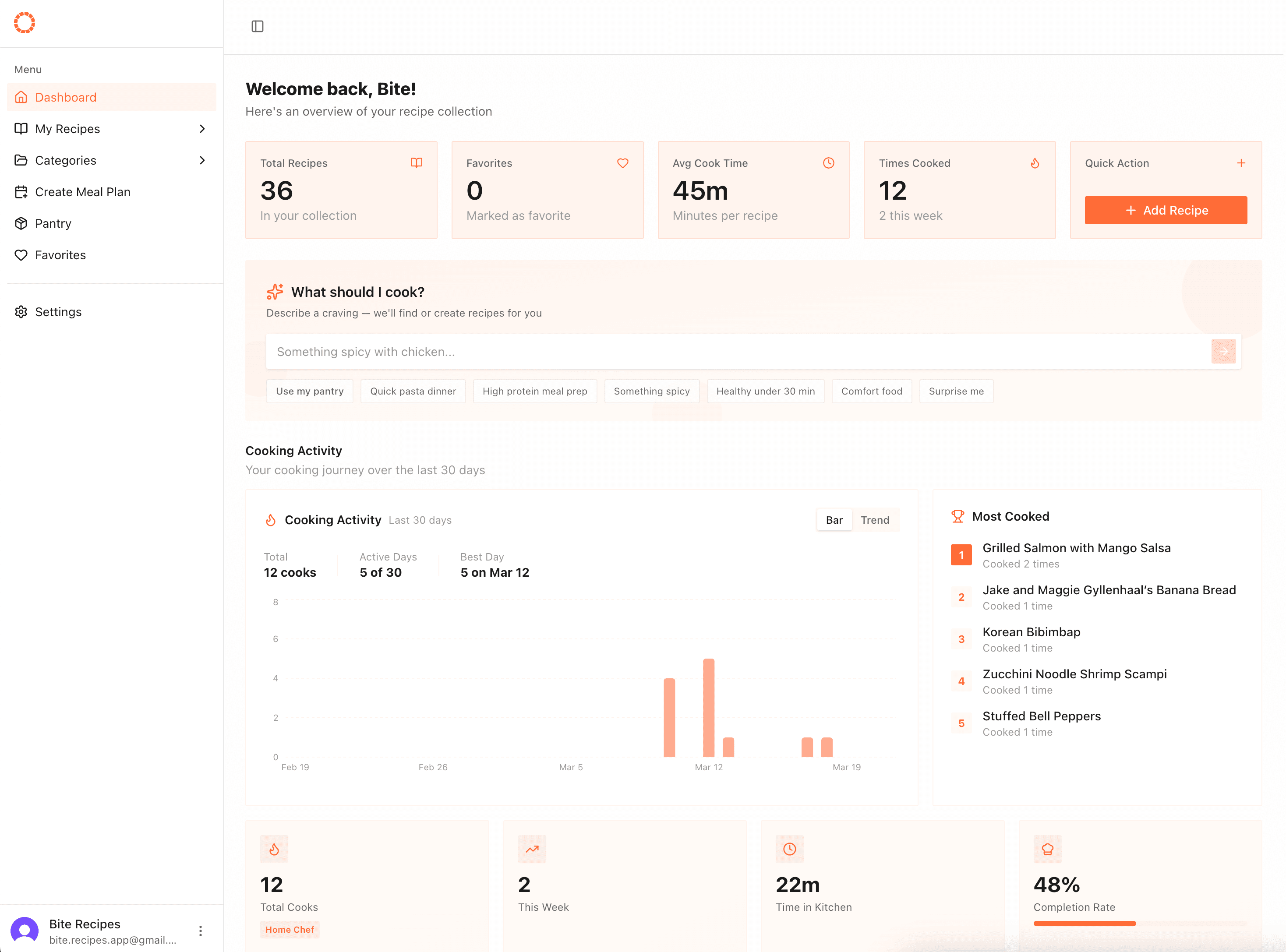Viewport: 1286px width, 952px height.
Task: Click the flame icon on Times Cooked card
Action: click(x=1035, y=163)
